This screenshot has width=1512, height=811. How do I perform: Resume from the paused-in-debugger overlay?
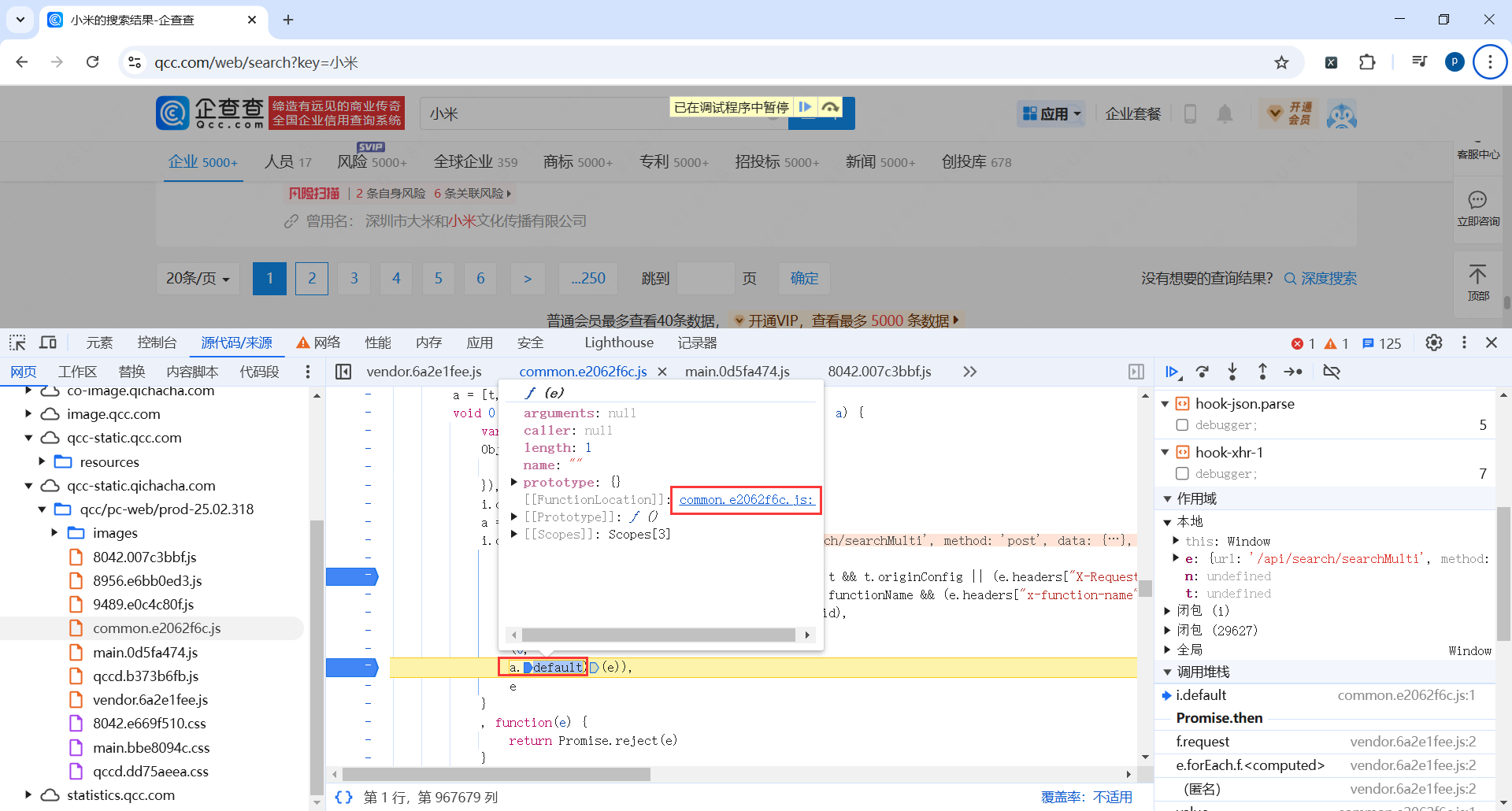(805, 107)
